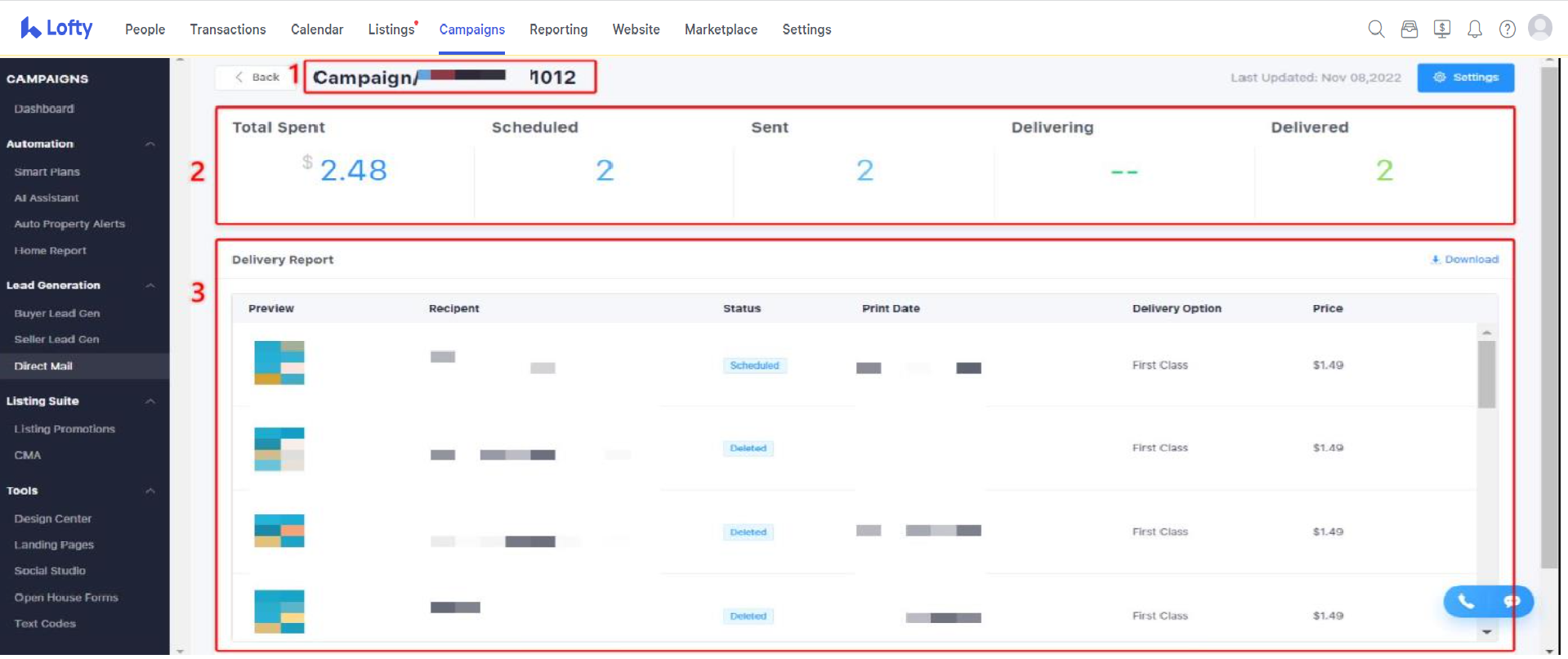Collapse the Tools section
The image size is (1568, 659).
(150, 491)
